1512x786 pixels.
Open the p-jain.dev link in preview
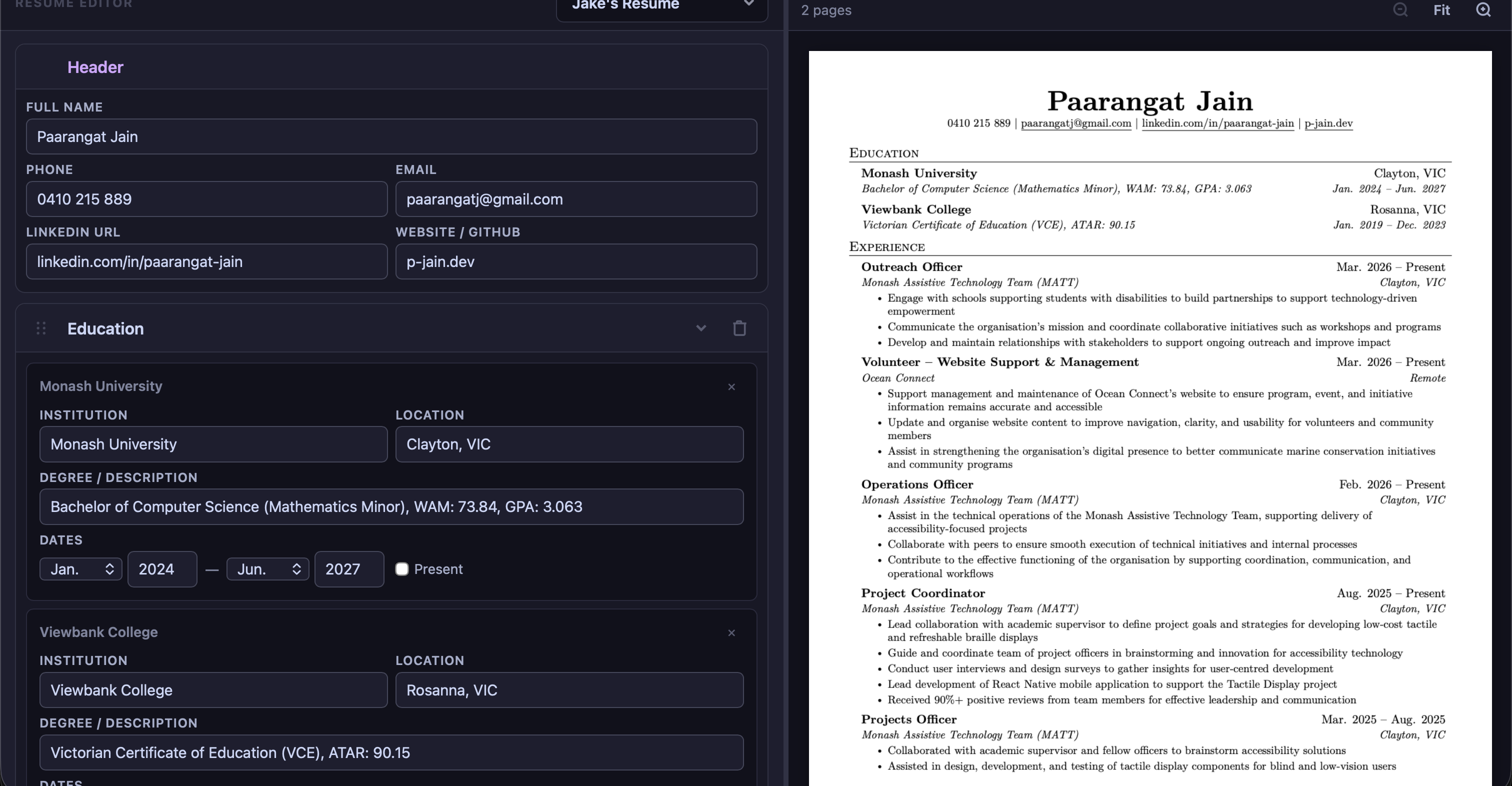tap(1328, 123)
